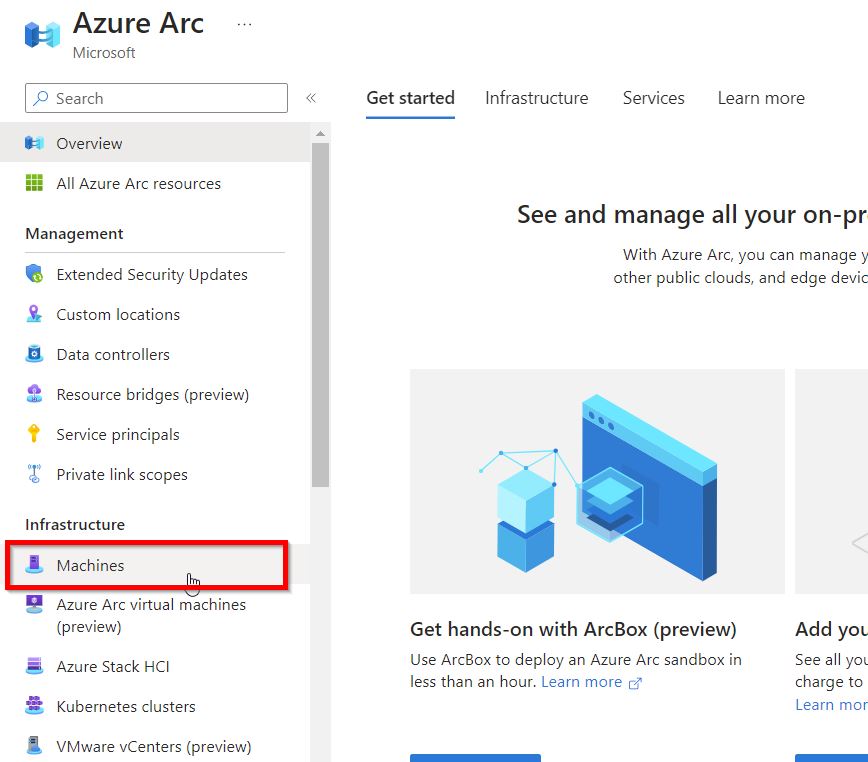Click the Extended Security Updates shield icon
The width and height of the screenshot is (868, 762).
34,274
